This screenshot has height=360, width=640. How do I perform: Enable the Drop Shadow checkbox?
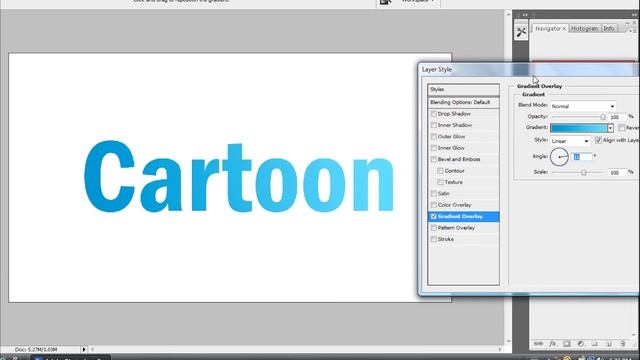pyautogui.click(x=433, y=114)
